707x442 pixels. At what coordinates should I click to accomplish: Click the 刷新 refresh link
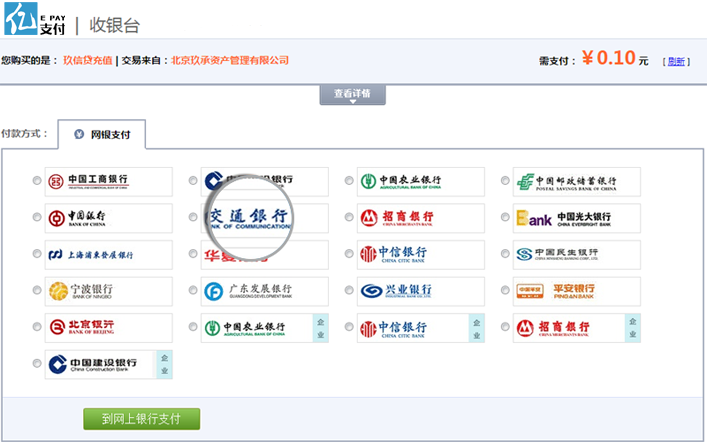676,61
